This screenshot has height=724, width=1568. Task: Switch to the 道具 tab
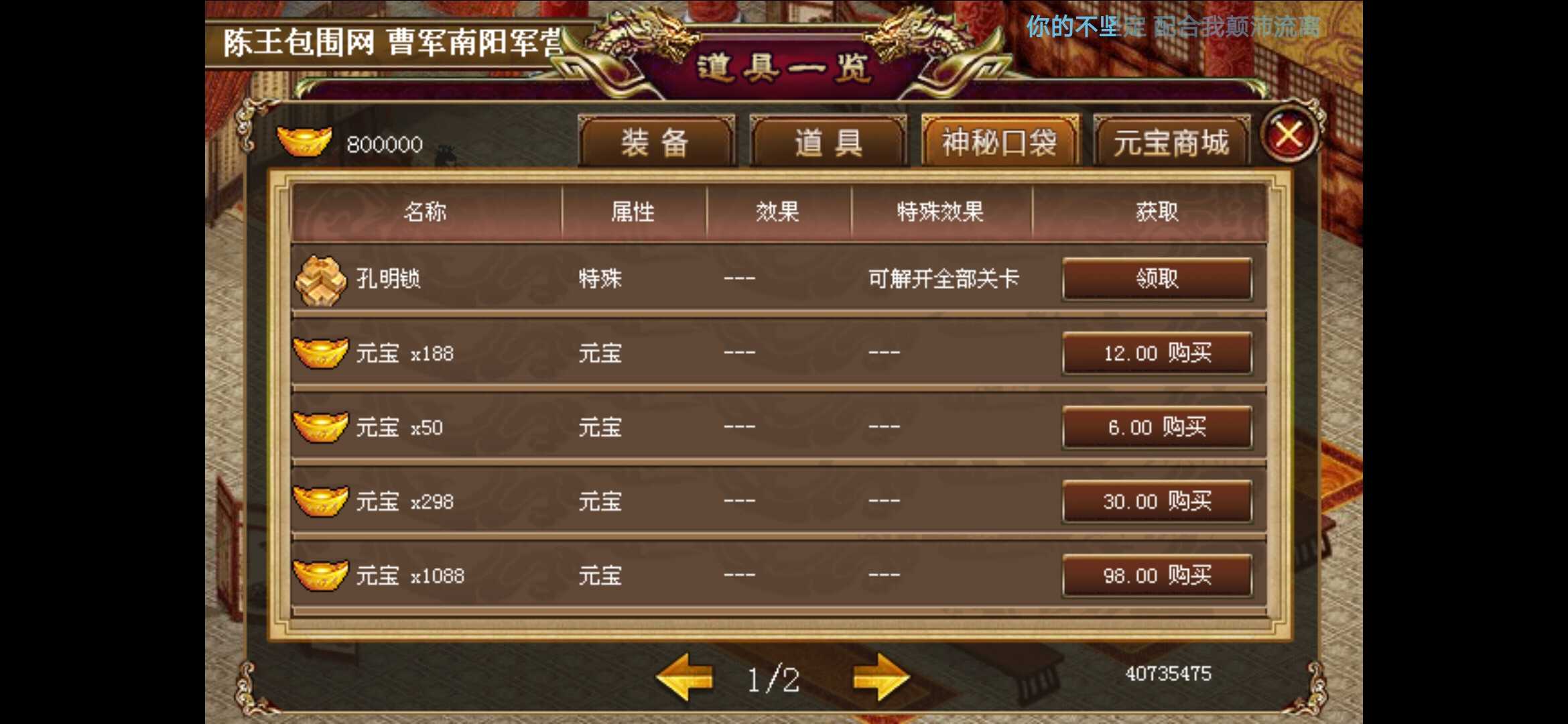pyautogui.click(x=828, y=141)
